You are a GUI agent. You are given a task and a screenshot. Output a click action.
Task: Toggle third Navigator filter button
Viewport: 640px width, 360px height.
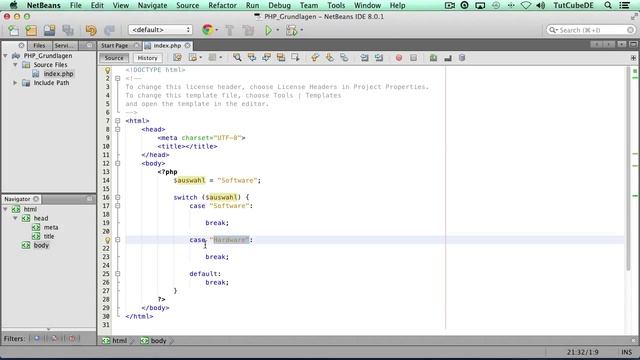73,338
